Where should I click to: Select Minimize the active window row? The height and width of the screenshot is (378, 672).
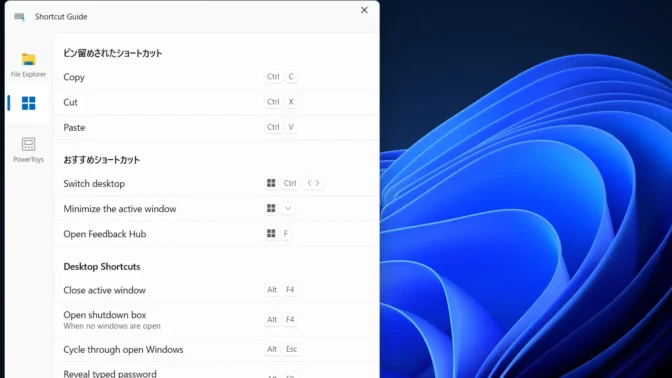click(x=216, y=209)
